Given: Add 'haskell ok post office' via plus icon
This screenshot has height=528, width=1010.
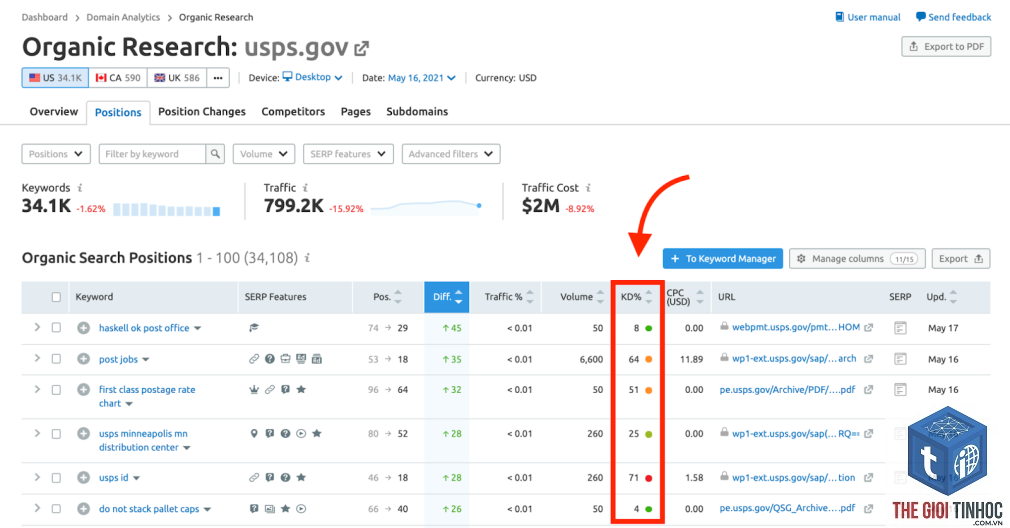Looking at the screenshot, I should click(83, 328).
